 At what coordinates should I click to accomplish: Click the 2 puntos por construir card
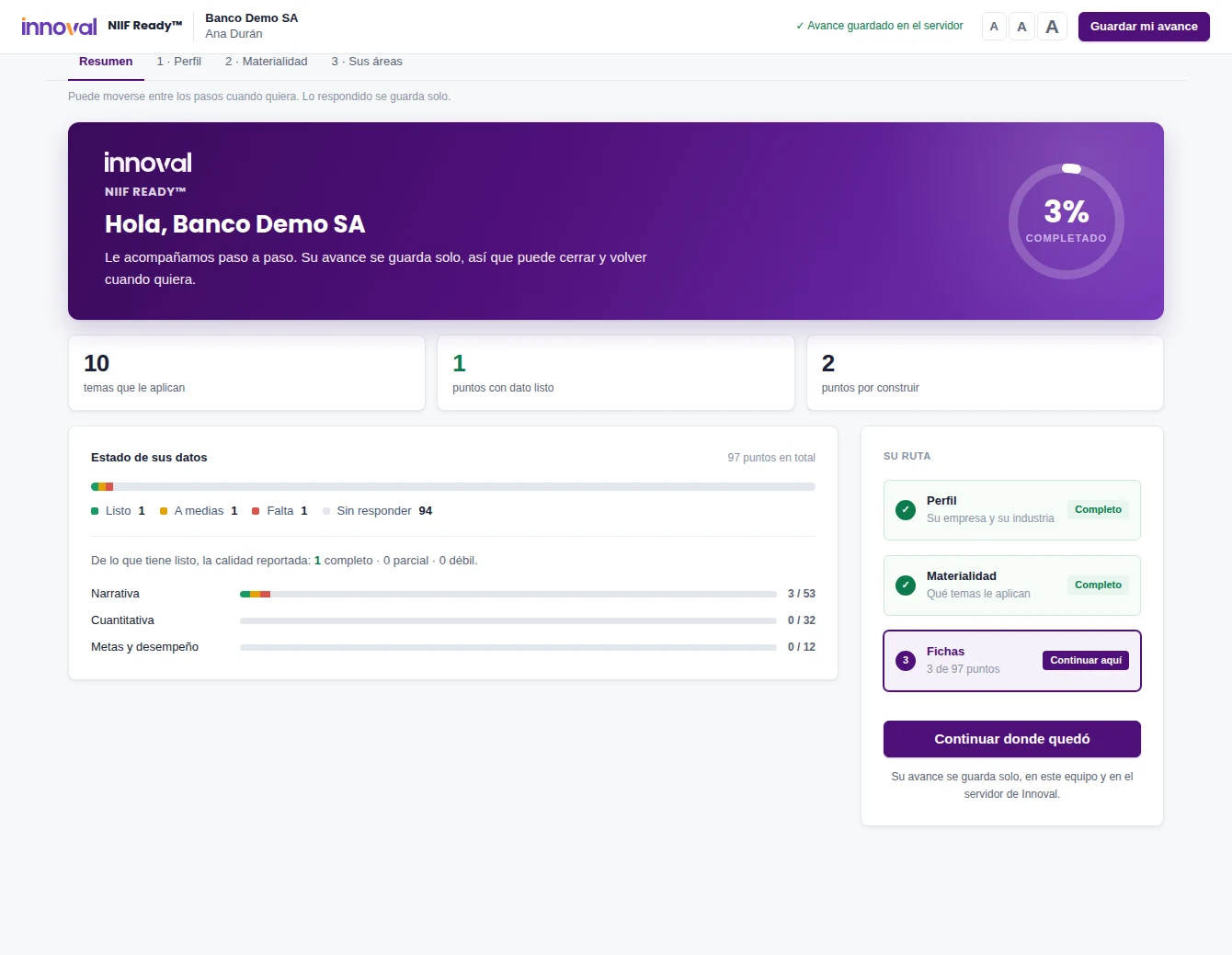pyautogui.click(x=985, y=372)
